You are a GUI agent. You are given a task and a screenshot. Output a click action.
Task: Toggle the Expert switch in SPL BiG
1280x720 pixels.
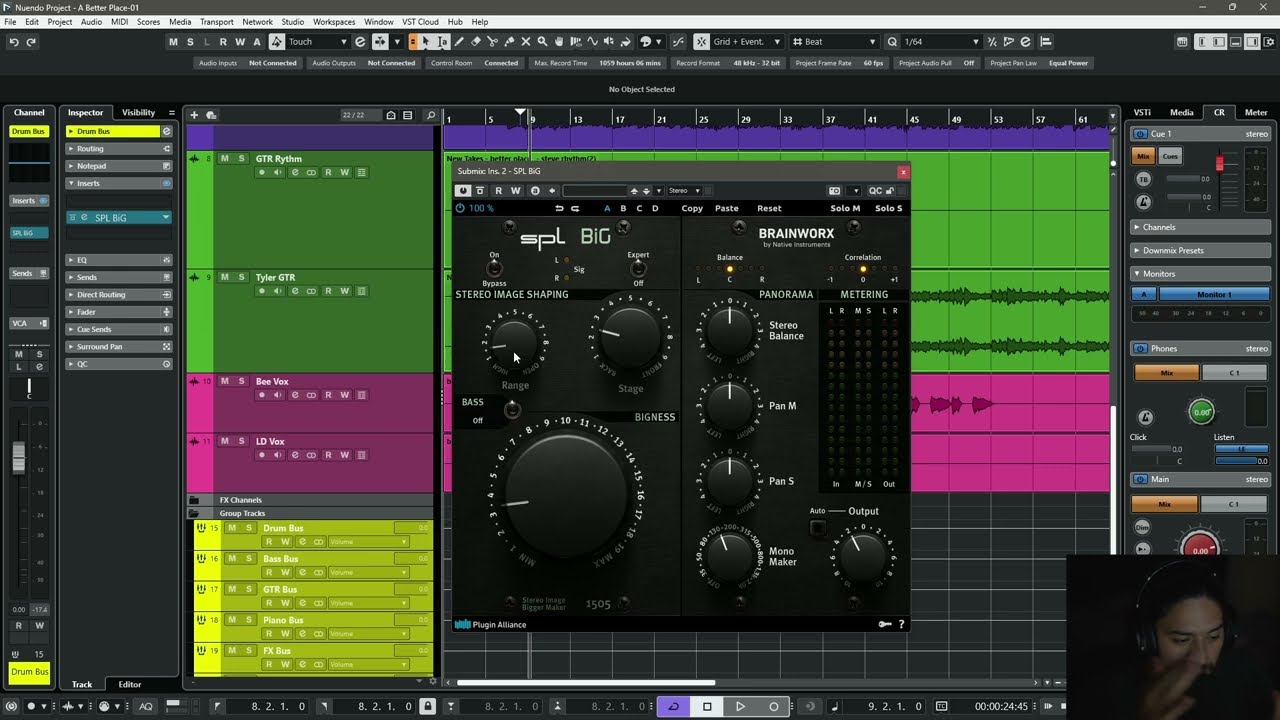(x=638, y=268)
